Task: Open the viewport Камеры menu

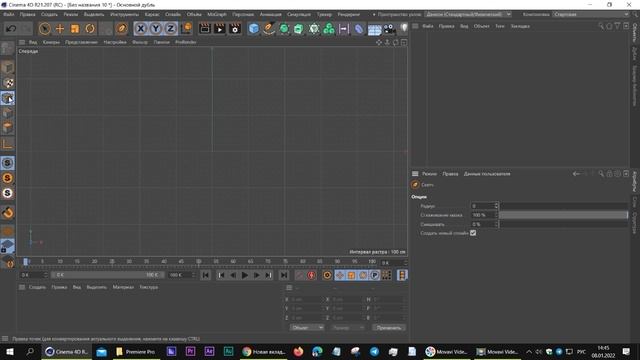Action: (x=51, y=42)
